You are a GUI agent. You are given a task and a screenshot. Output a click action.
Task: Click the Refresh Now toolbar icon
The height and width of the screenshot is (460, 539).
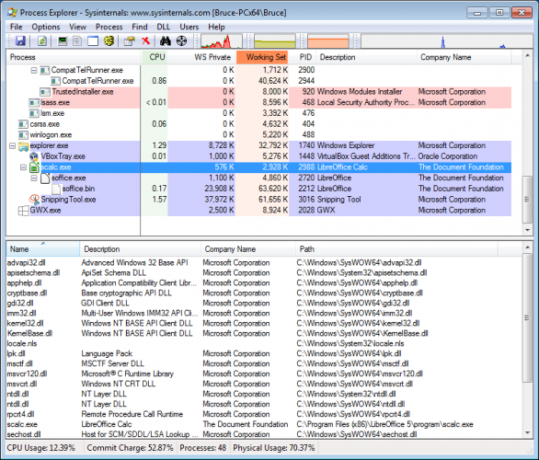[x=42, y=41]
